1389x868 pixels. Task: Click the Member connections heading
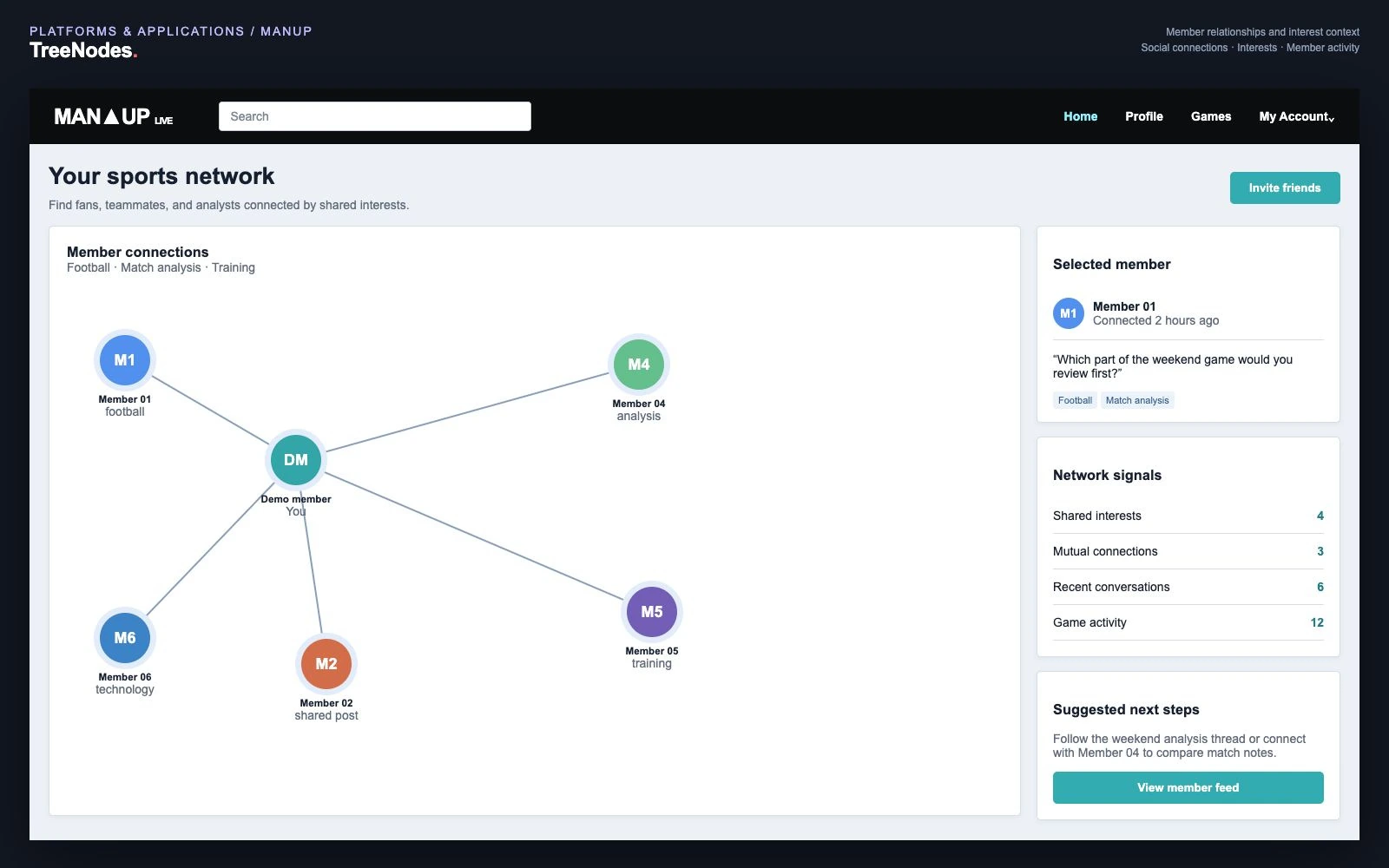click(138, 252)
